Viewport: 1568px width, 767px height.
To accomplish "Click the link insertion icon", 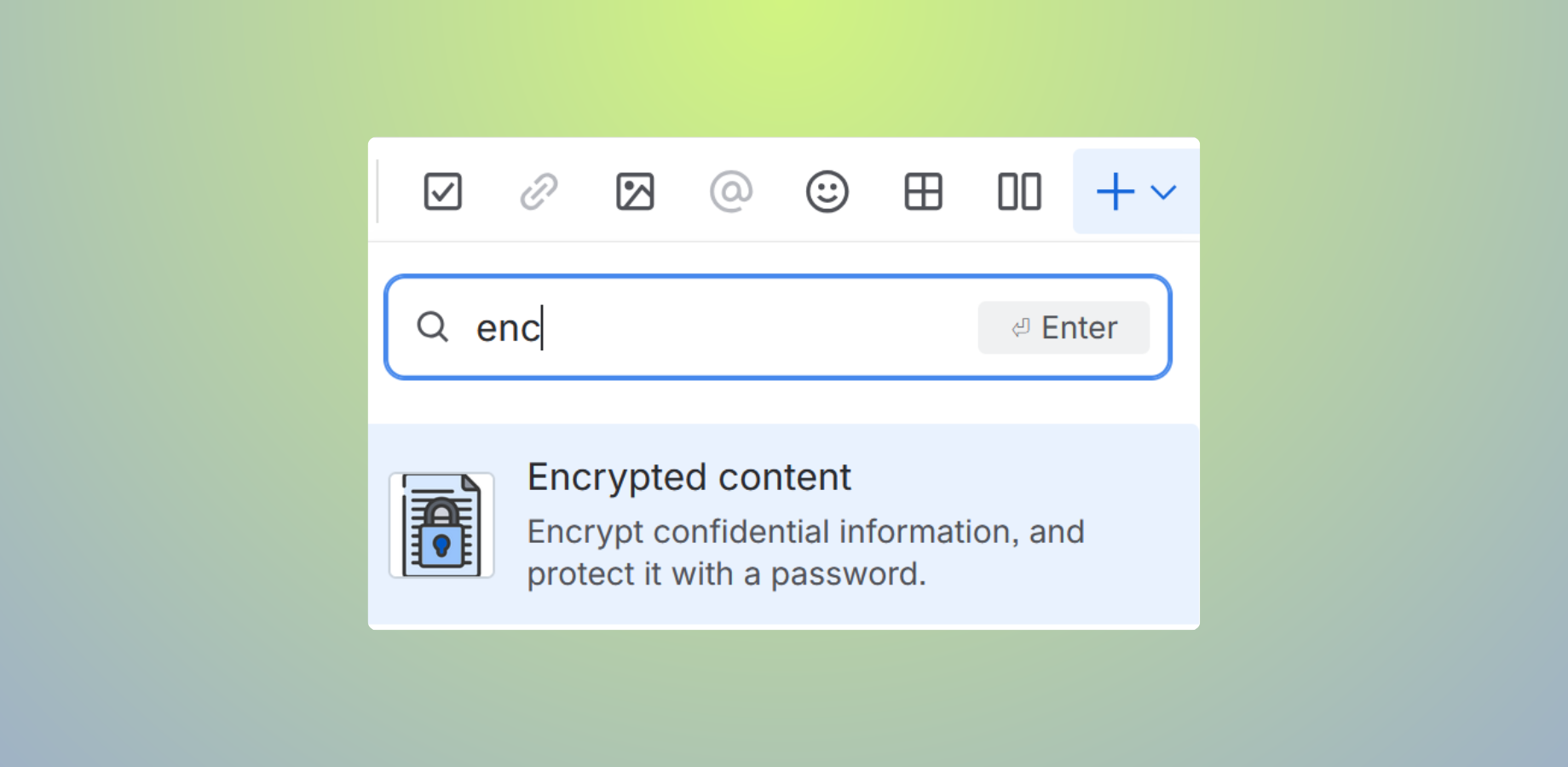I will point(538,192).
